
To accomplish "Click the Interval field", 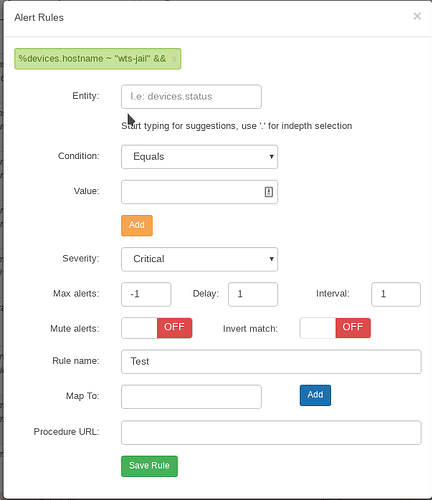I will pos(396,294).
